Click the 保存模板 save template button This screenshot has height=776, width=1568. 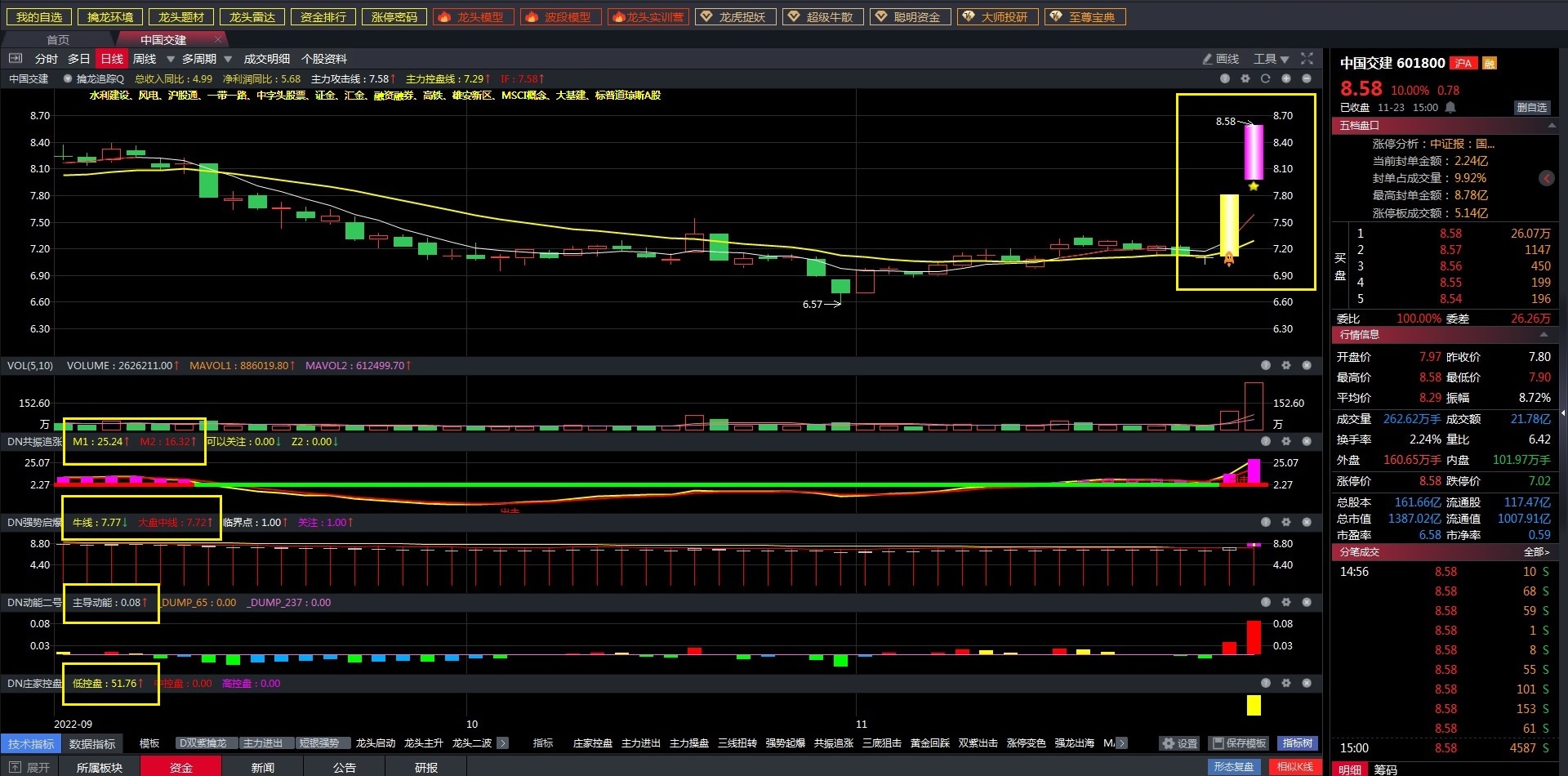[x=1239, y=743]
